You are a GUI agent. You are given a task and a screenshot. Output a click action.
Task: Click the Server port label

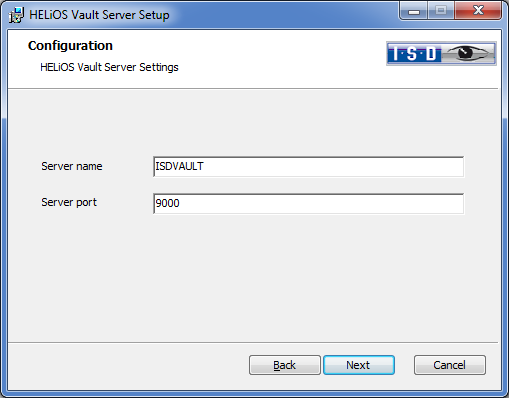point(69,202)
